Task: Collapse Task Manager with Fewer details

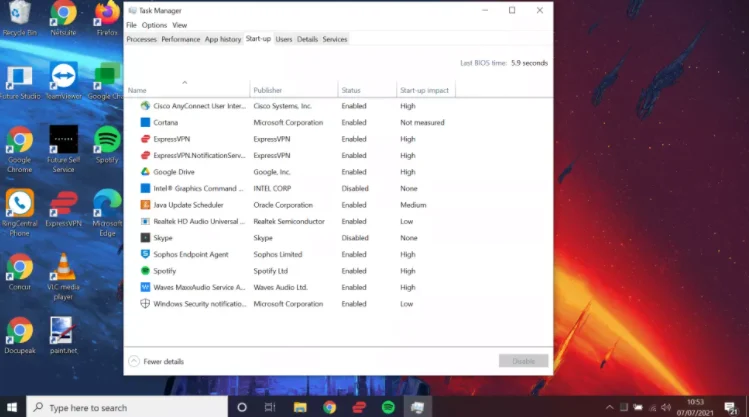Action: pos(156,362)
